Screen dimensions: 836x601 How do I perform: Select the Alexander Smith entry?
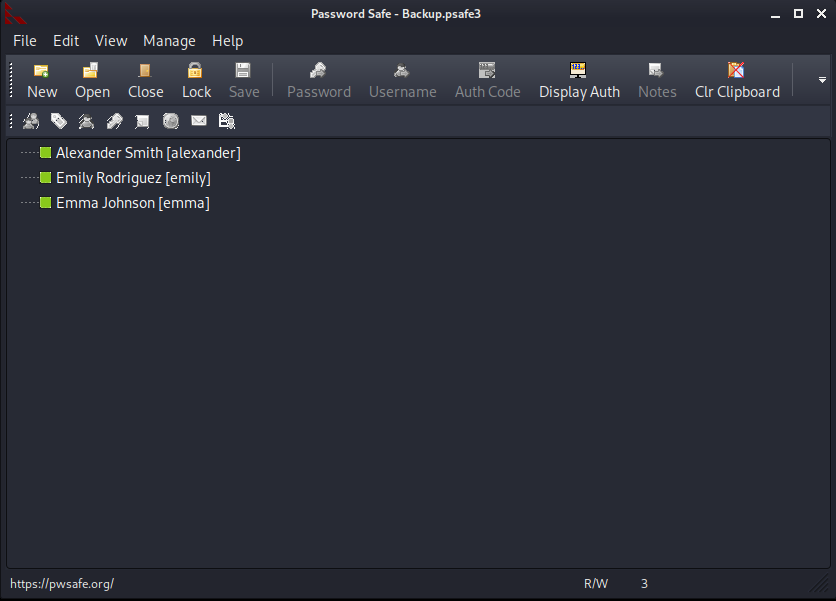(148, 153)
